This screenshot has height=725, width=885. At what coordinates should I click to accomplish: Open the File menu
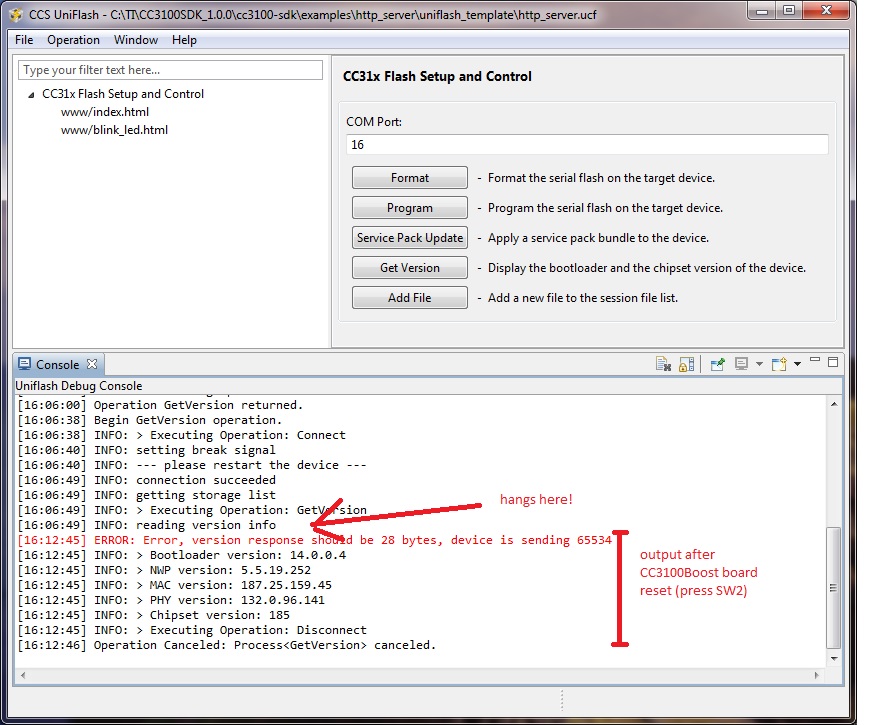pos(24,40)
